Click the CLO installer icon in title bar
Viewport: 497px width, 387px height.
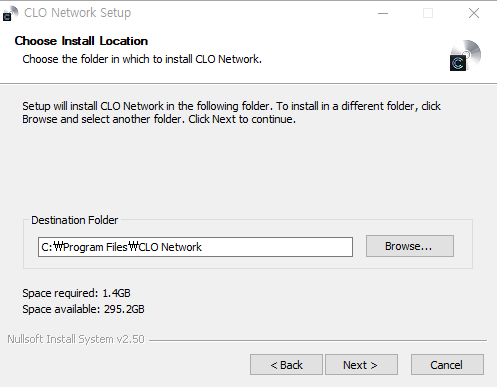(x=10, y=13)
